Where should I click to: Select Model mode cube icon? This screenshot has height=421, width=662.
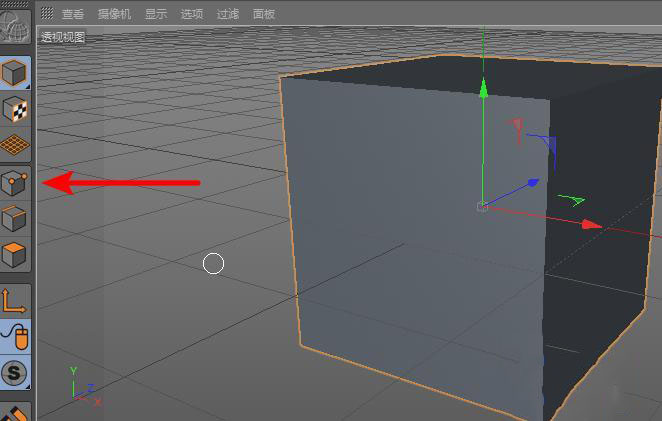(x=15, y=73)
